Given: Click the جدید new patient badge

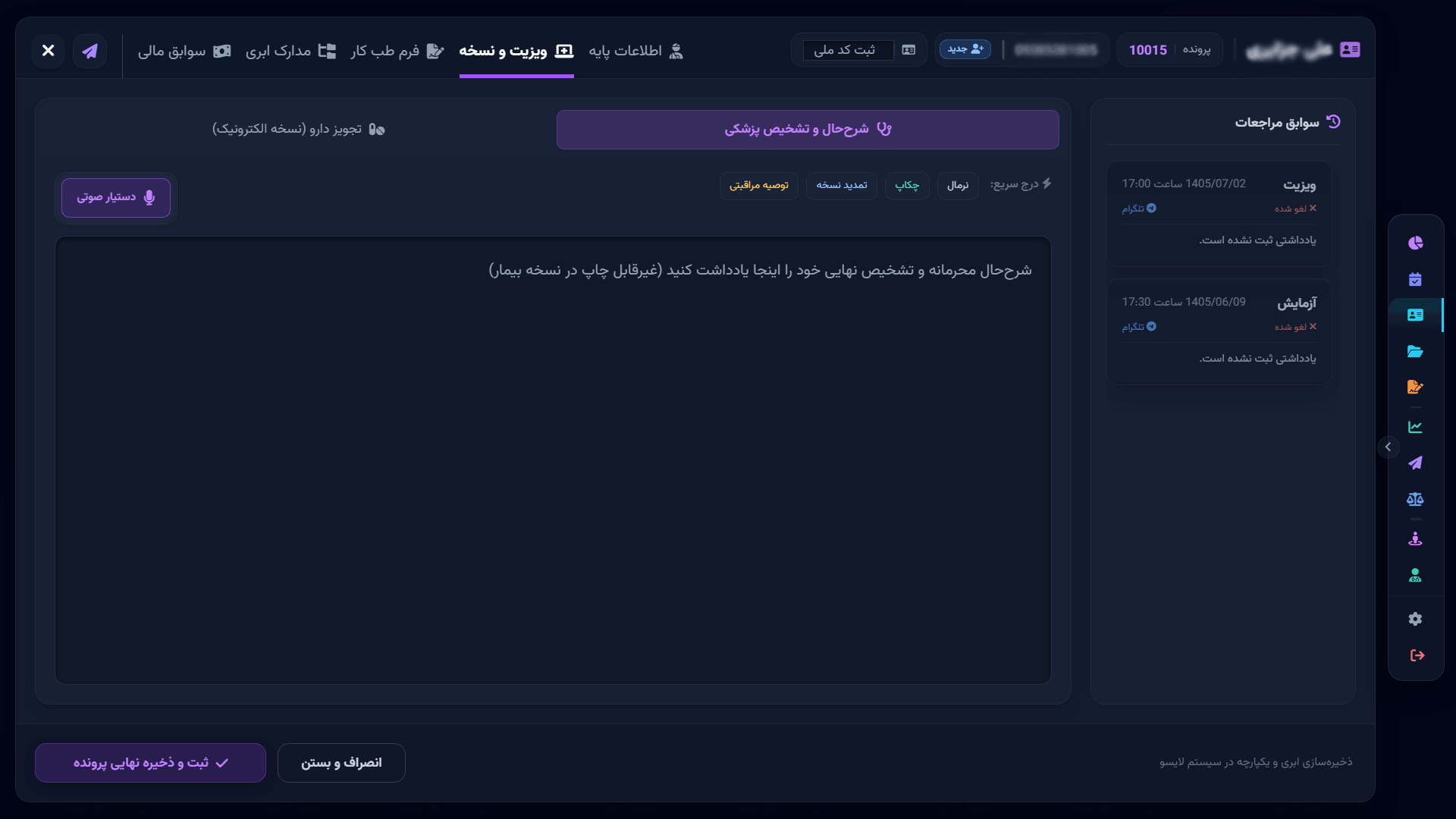Looking at the screenshot, I should click(965, 49).
